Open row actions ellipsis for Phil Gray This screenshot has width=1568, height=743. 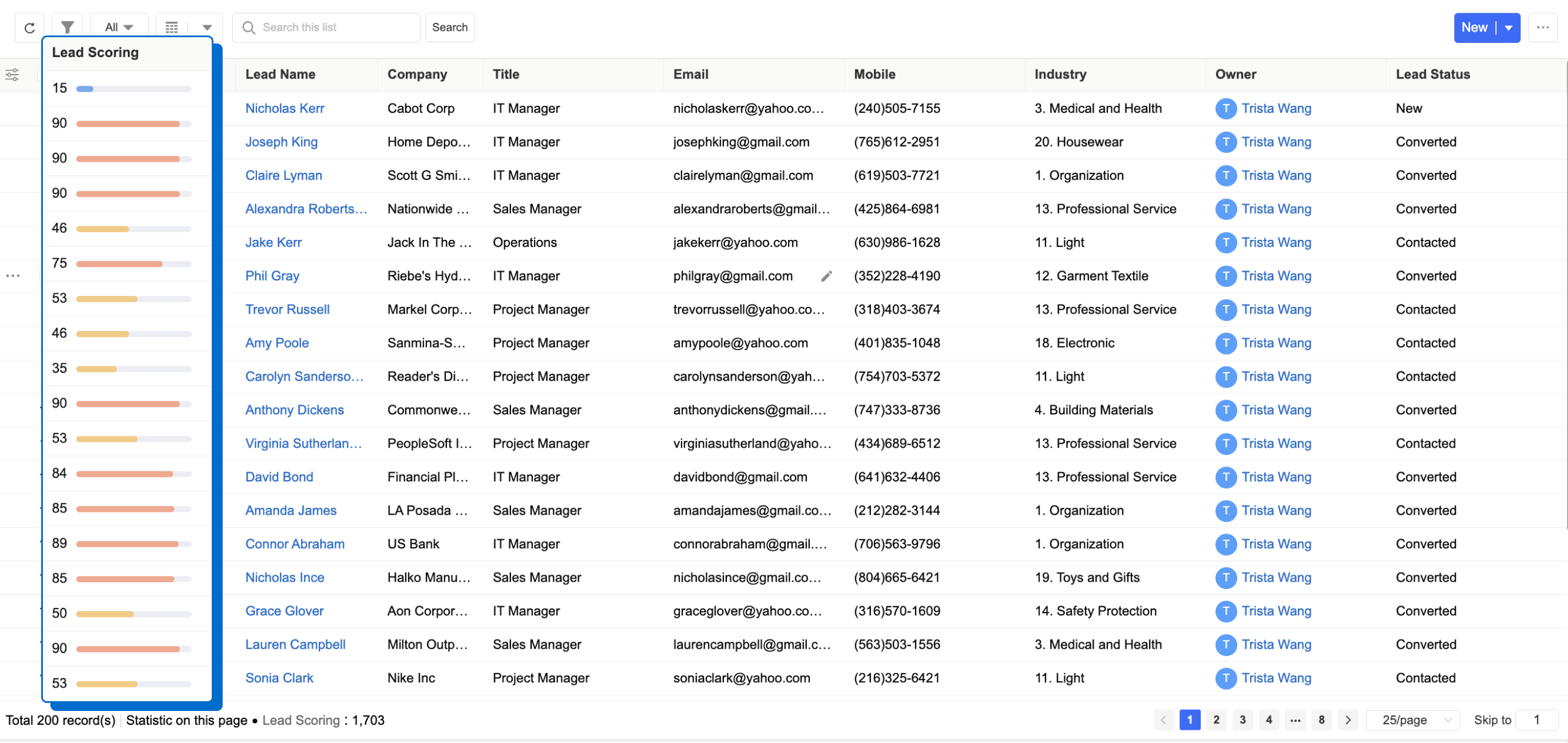13,276
